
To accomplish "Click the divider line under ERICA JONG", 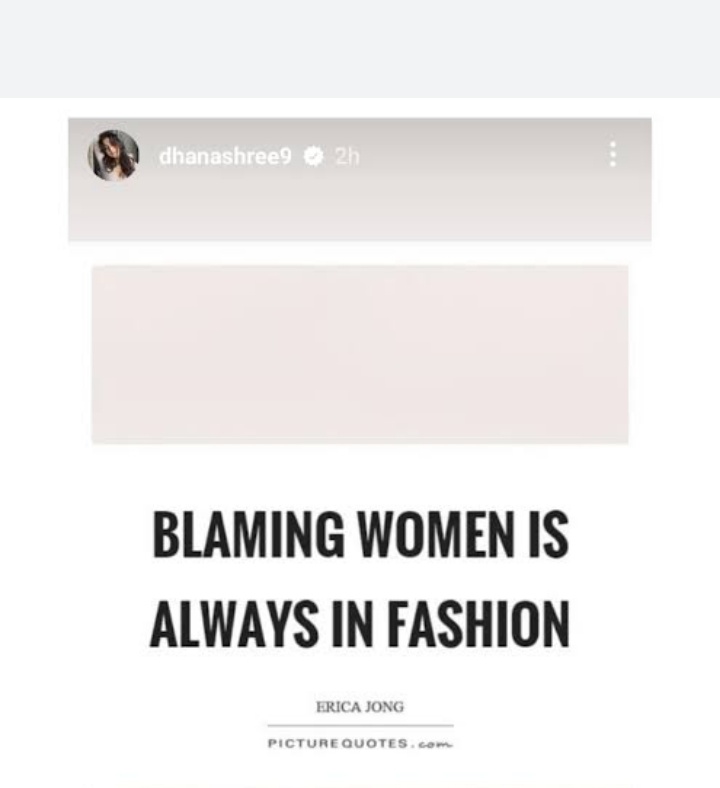I will tap(360, 725).
